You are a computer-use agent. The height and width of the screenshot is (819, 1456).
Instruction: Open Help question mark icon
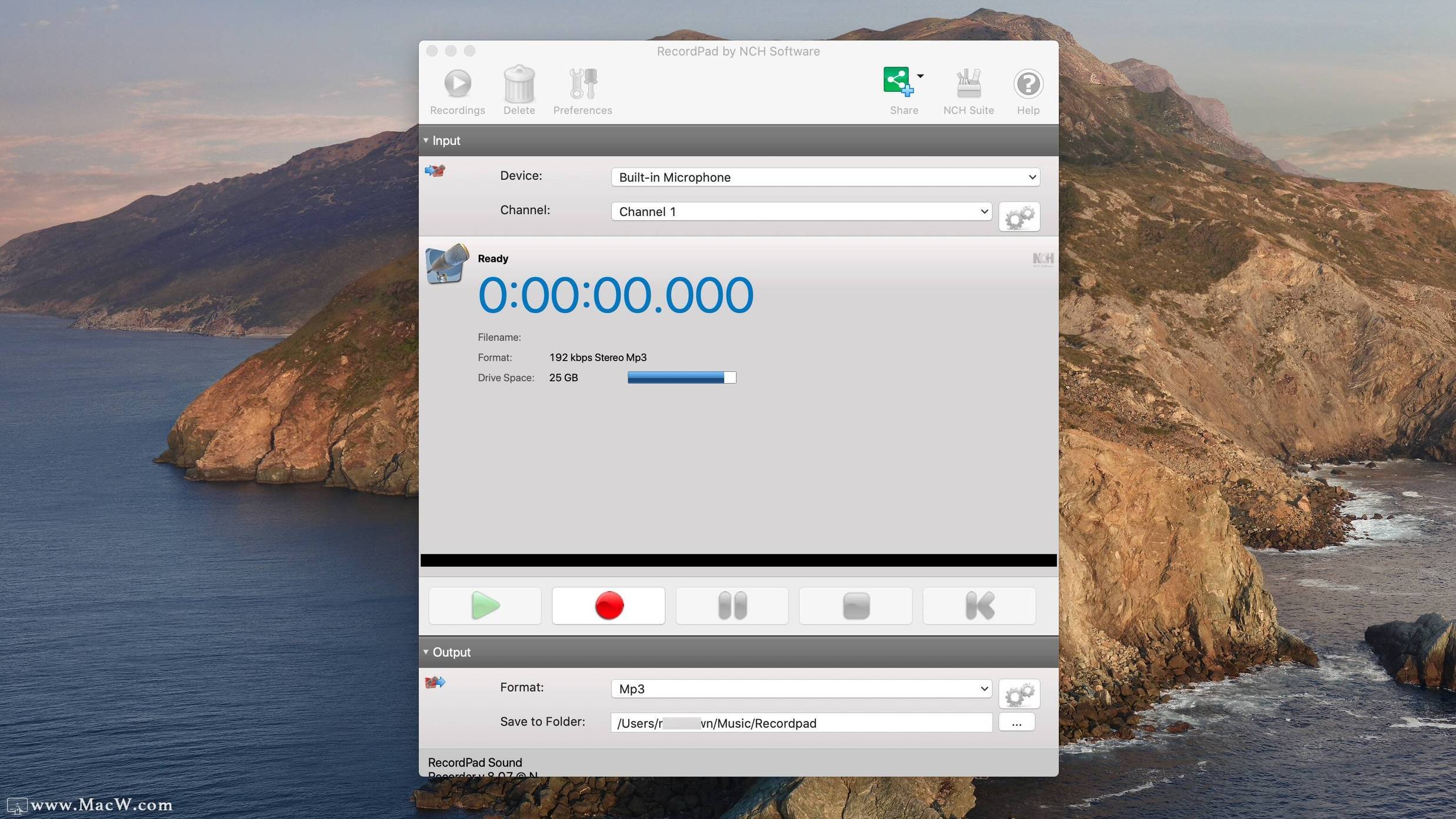1028,84
